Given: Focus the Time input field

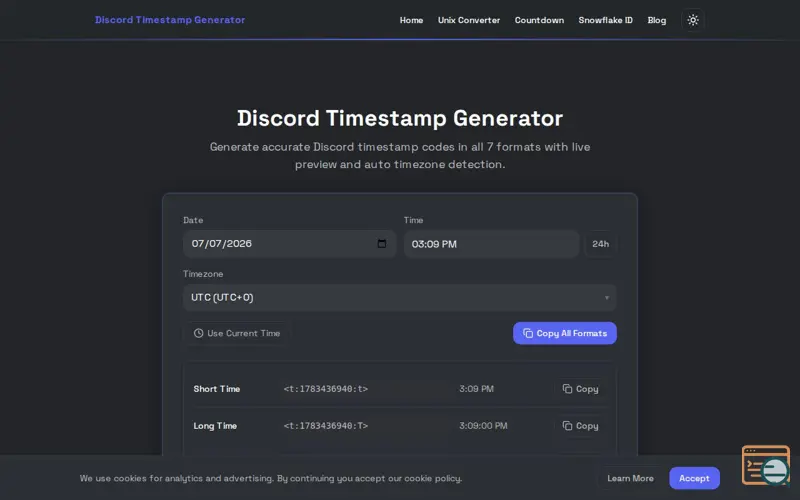Looking at the screenshot, I should (x=491, y=244).
